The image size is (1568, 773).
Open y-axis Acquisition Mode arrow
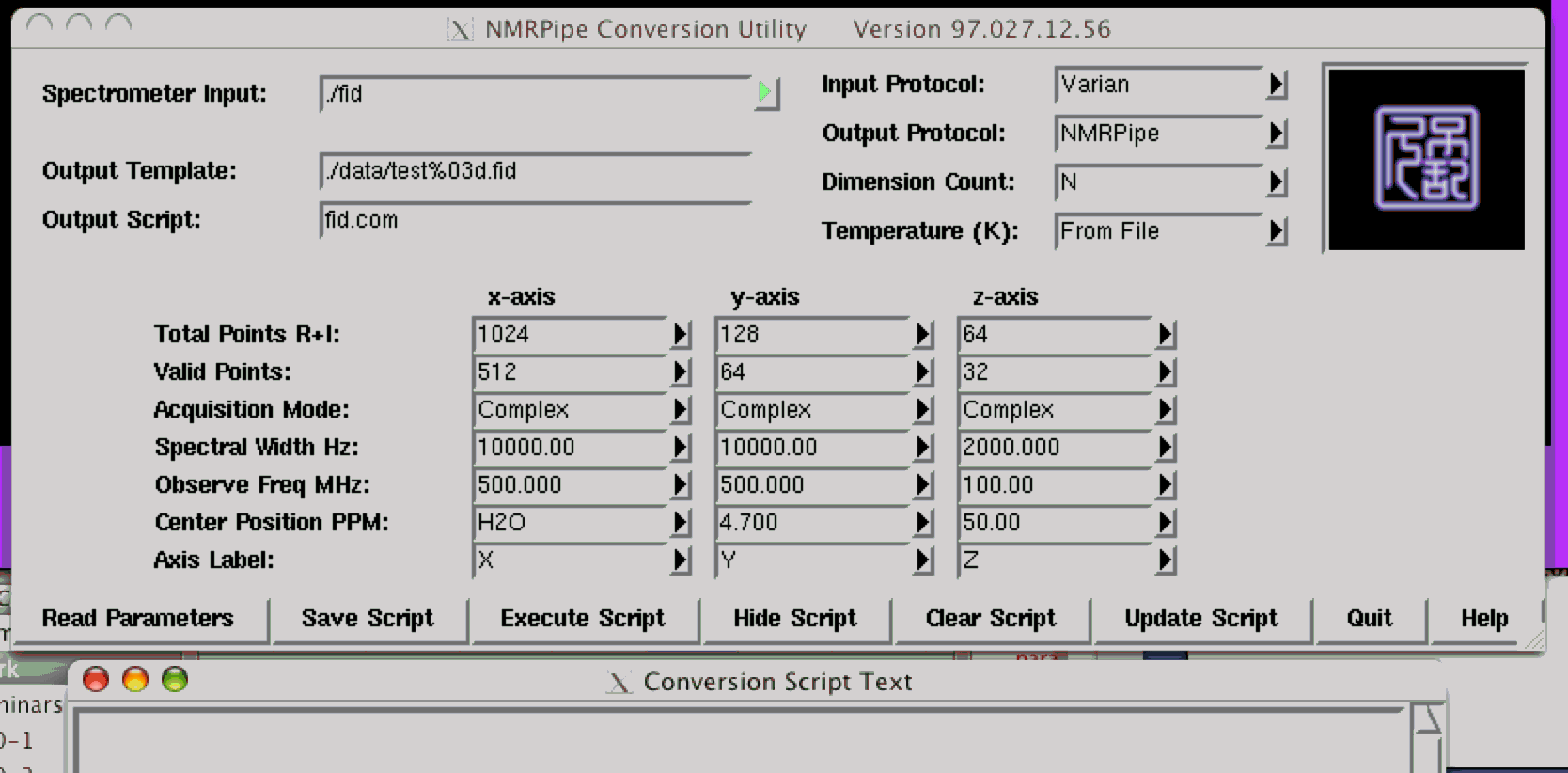(x=923, y=410)
